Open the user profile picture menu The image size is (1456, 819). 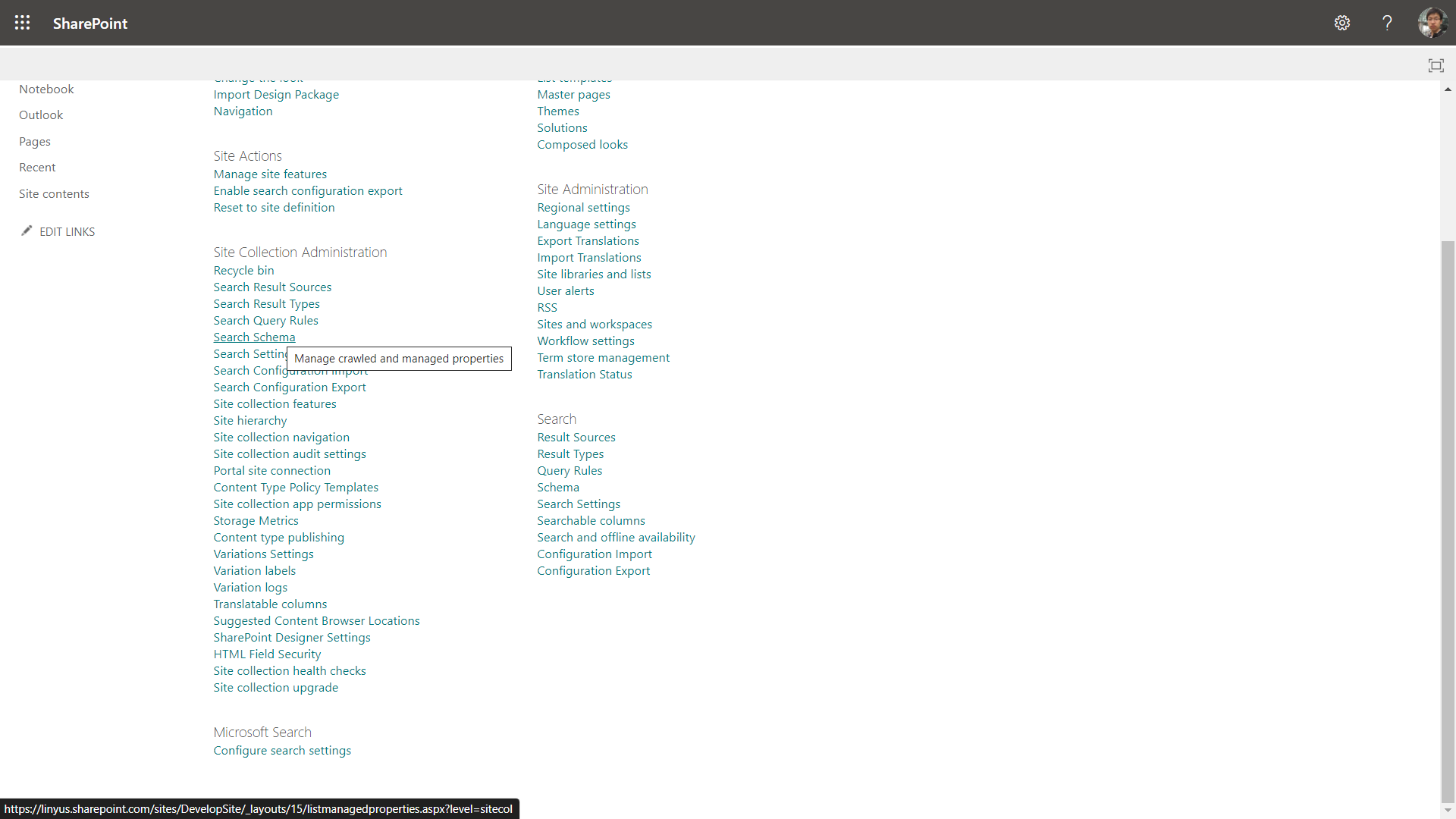coord(1432,23)
